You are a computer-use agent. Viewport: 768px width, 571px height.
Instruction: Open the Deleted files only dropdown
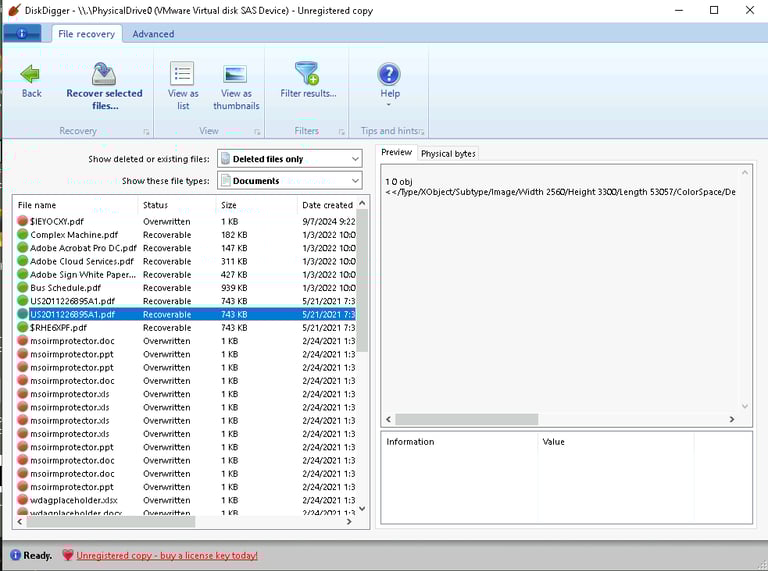pyautogui.click(x=290, y=159)
